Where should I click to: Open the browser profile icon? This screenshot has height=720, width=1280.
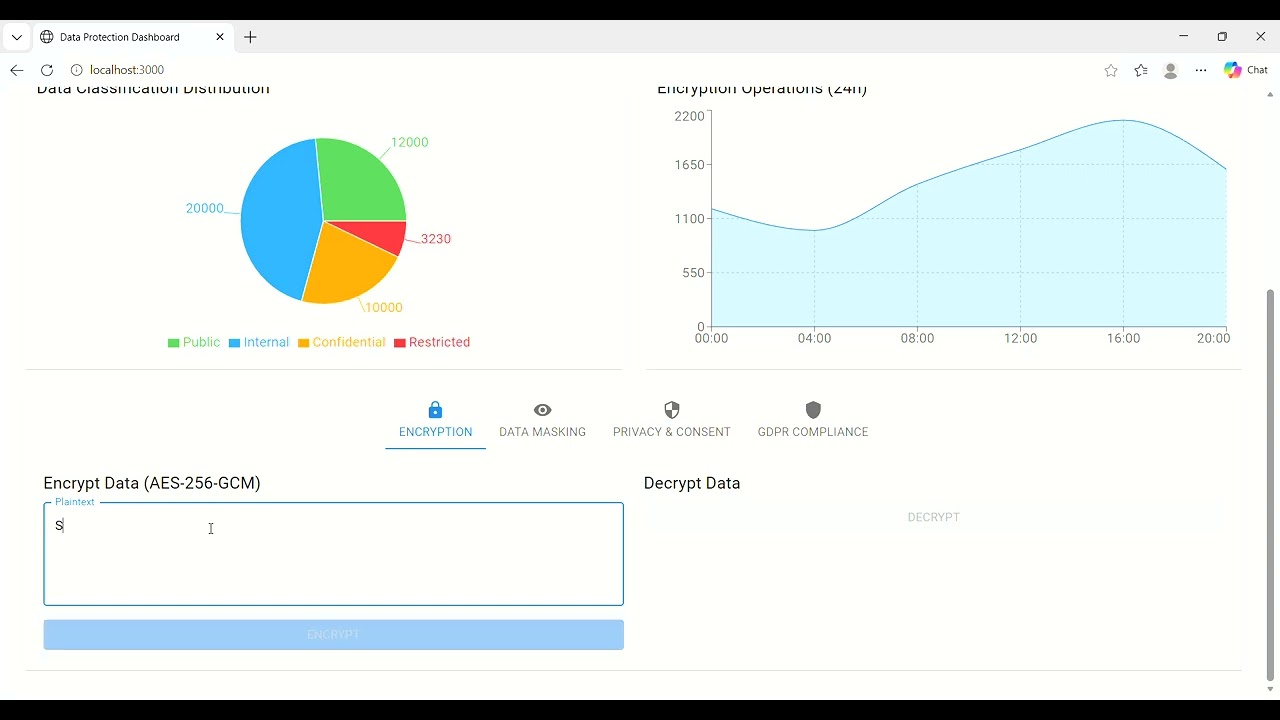coord(1171,70)
